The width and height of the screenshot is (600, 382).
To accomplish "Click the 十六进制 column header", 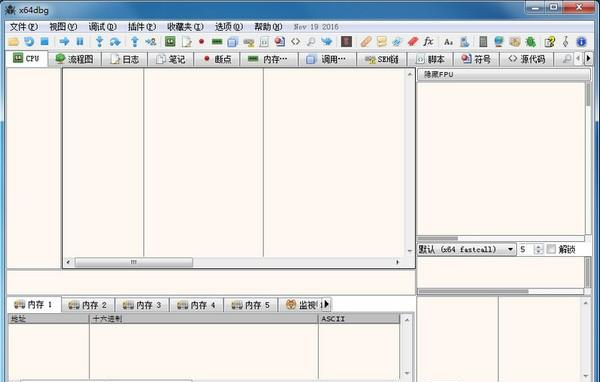I will [x=204, y=318].
